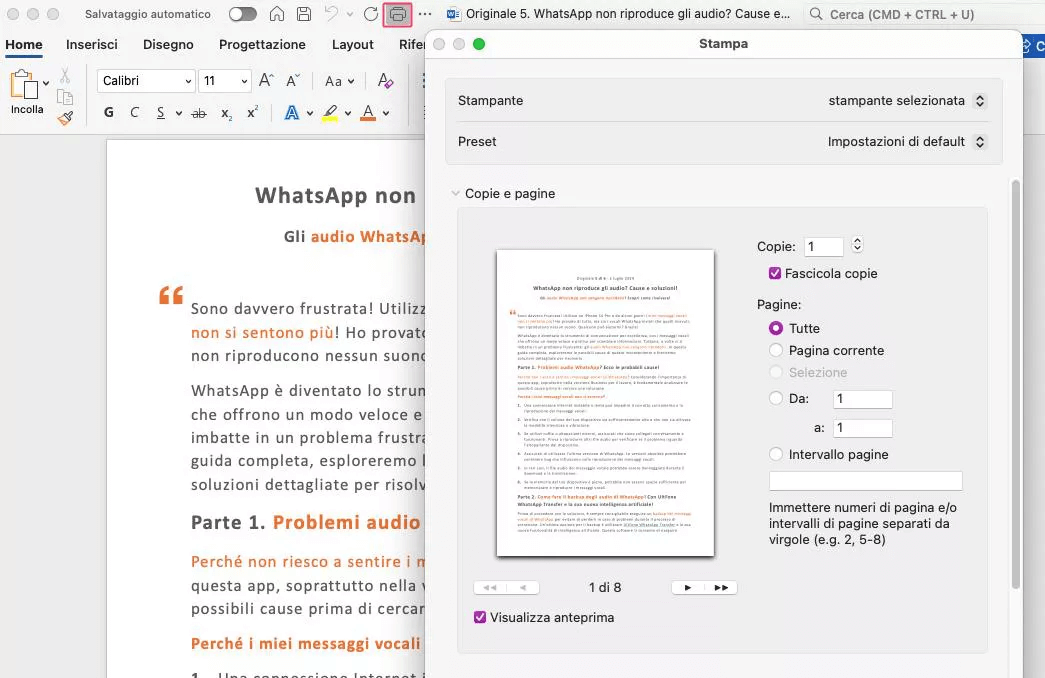This screenshot has width=1045, height=678.
Task: Go to next preview page
Action: point(688,587)
